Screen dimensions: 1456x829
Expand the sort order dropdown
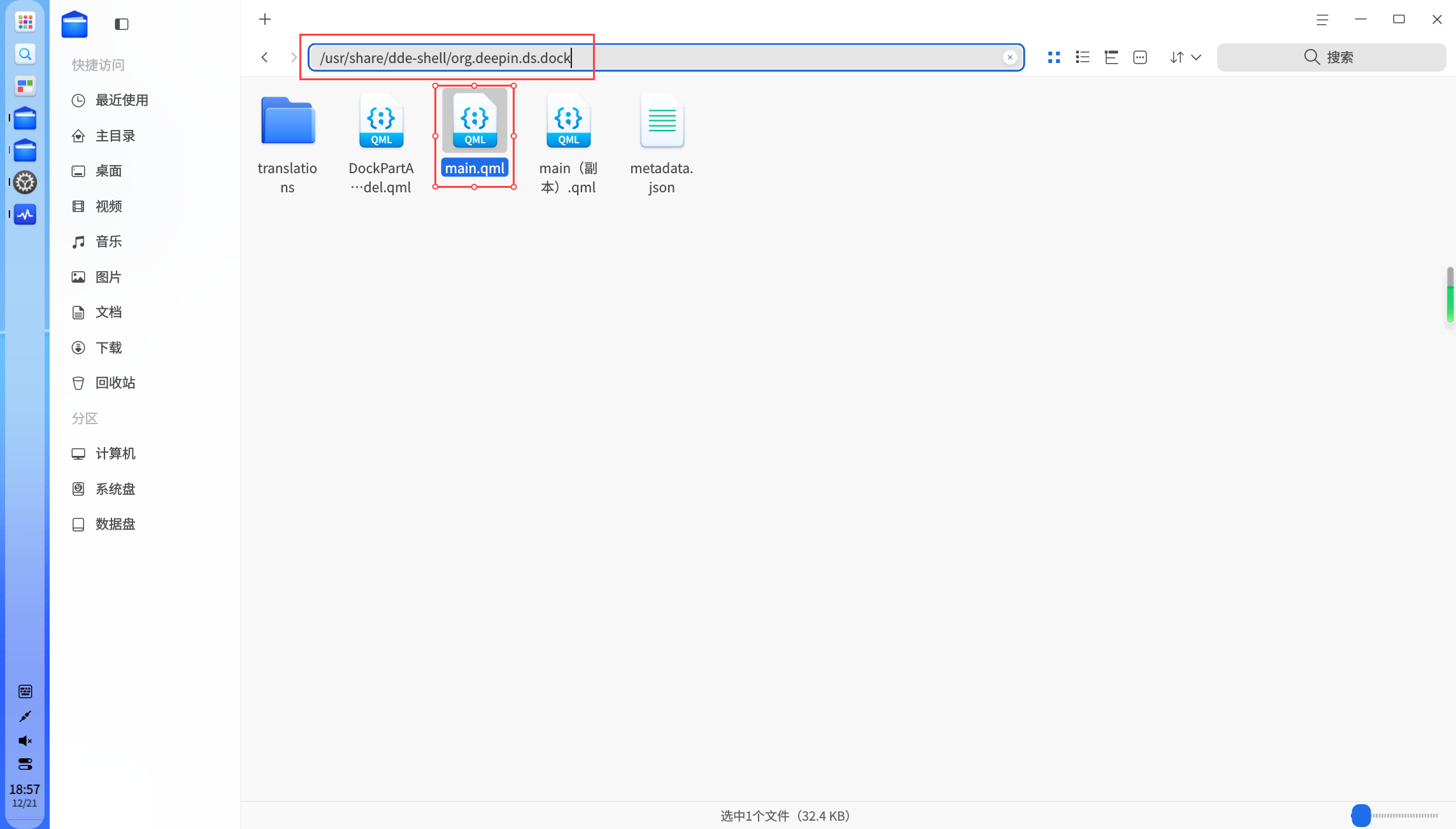tap(1185, 57)
